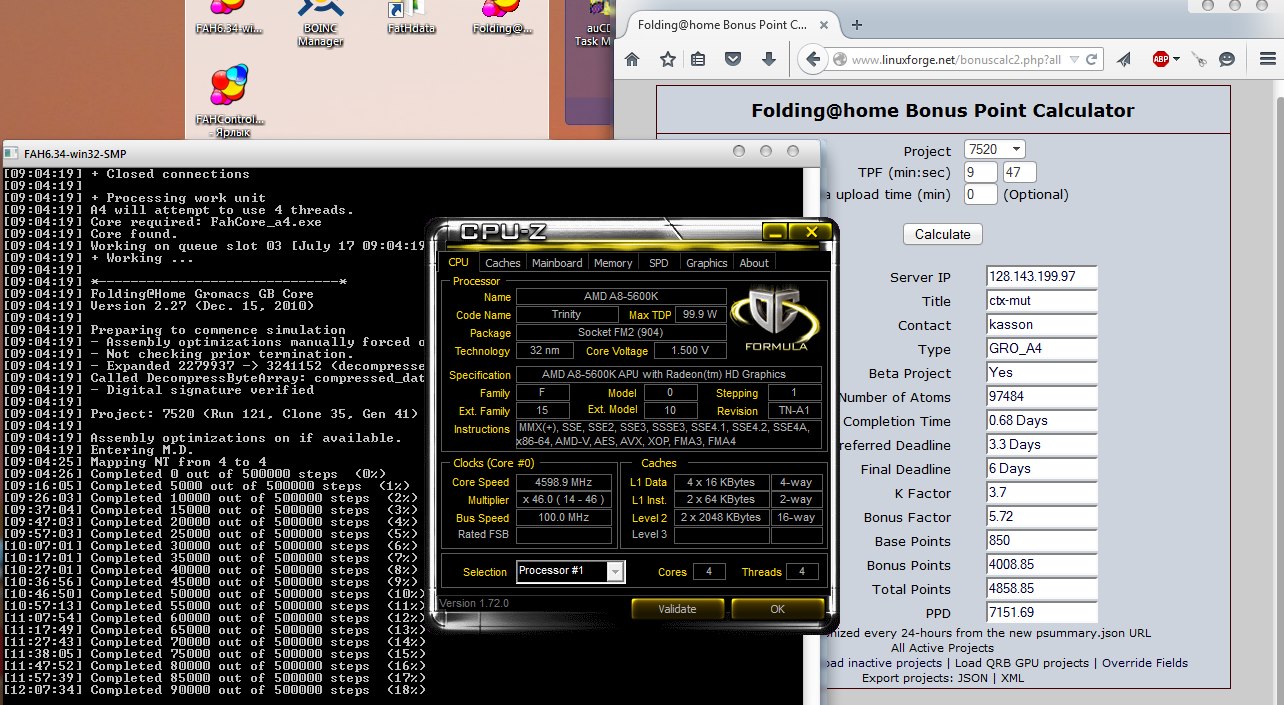This screenshot has height=705, width=1284.
Task: Bookmark this page with the star icon
Action: point(667,60)
